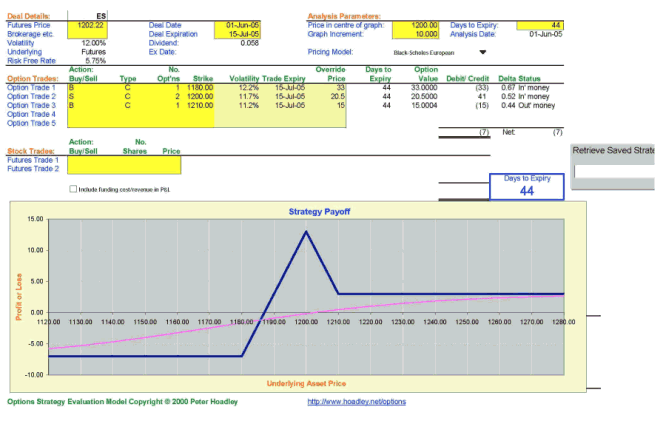Viewport: 666px width, 421px height.
Task: Open the Pricing Model dropdown arrow
Action: coord(483,51)
